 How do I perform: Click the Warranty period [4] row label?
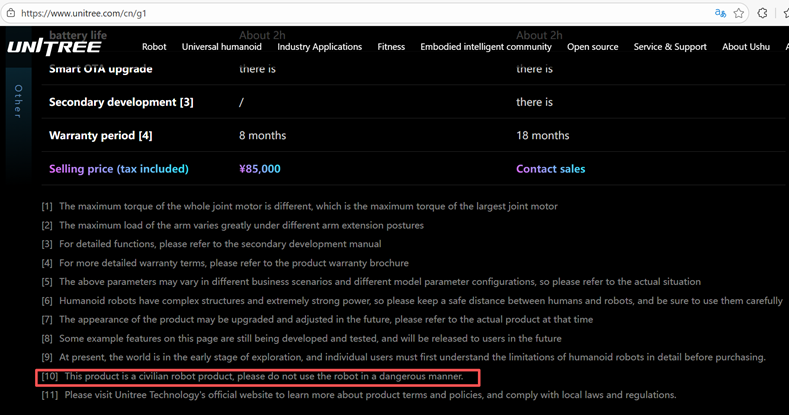click(x=100, y=135)
